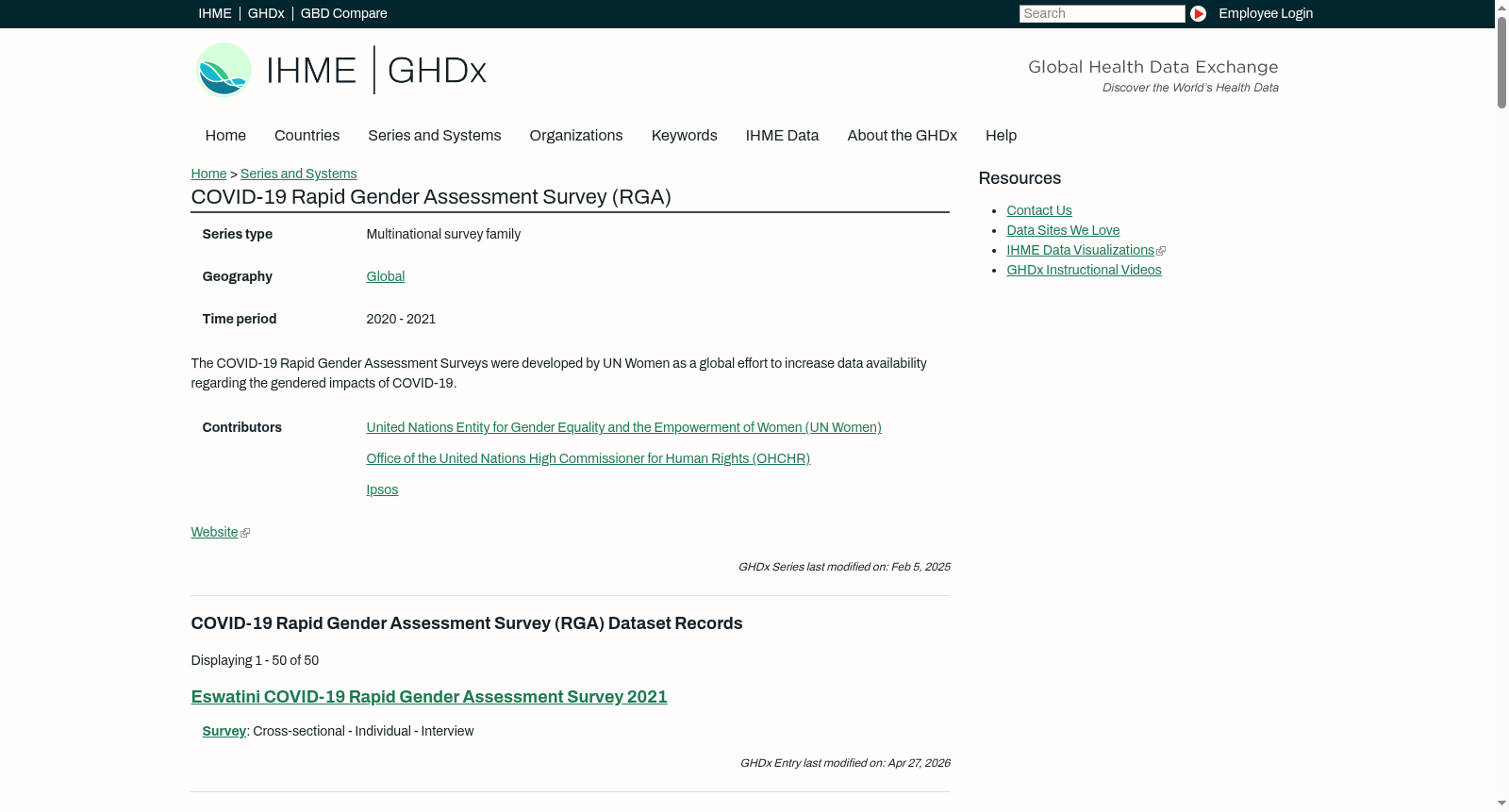
Task: Open the Help menu
Action: click(x=1001, y=136)
